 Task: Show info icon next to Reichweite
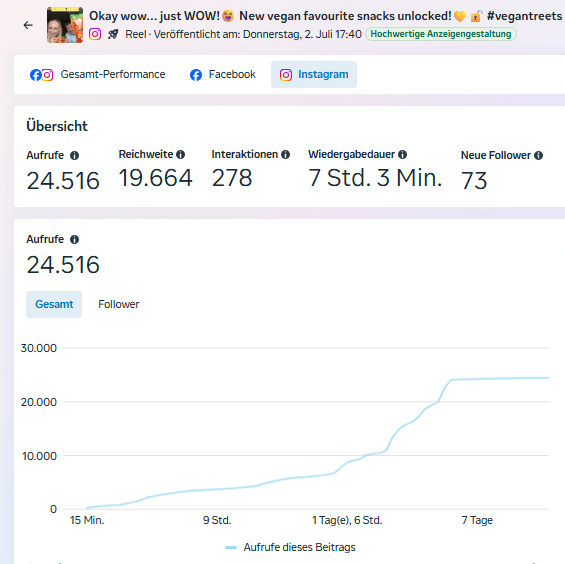(181, 155)
